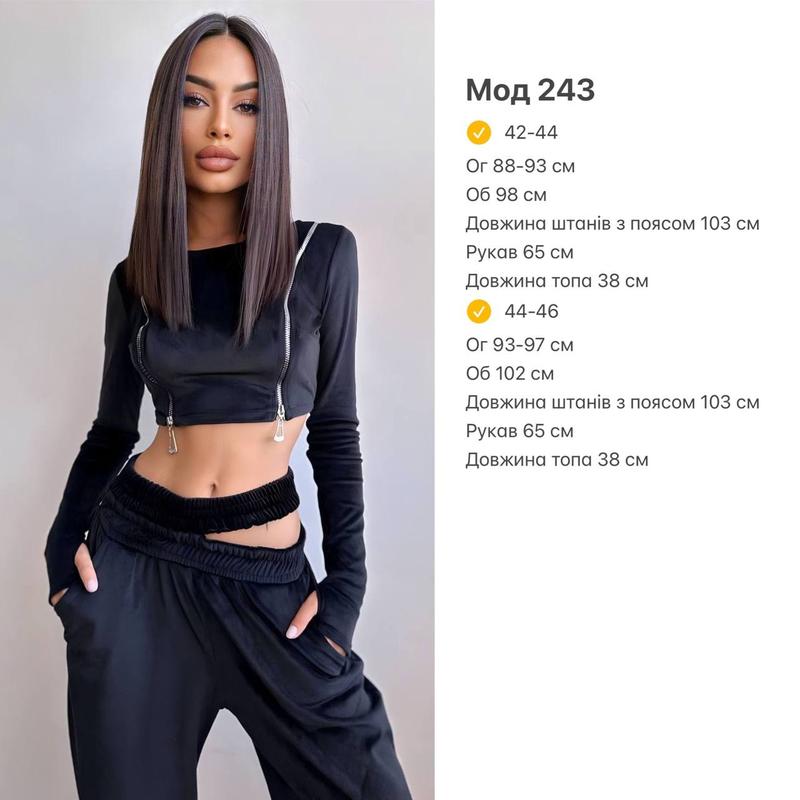Click the first Рукав 65 см line

[x=519, y=252]
